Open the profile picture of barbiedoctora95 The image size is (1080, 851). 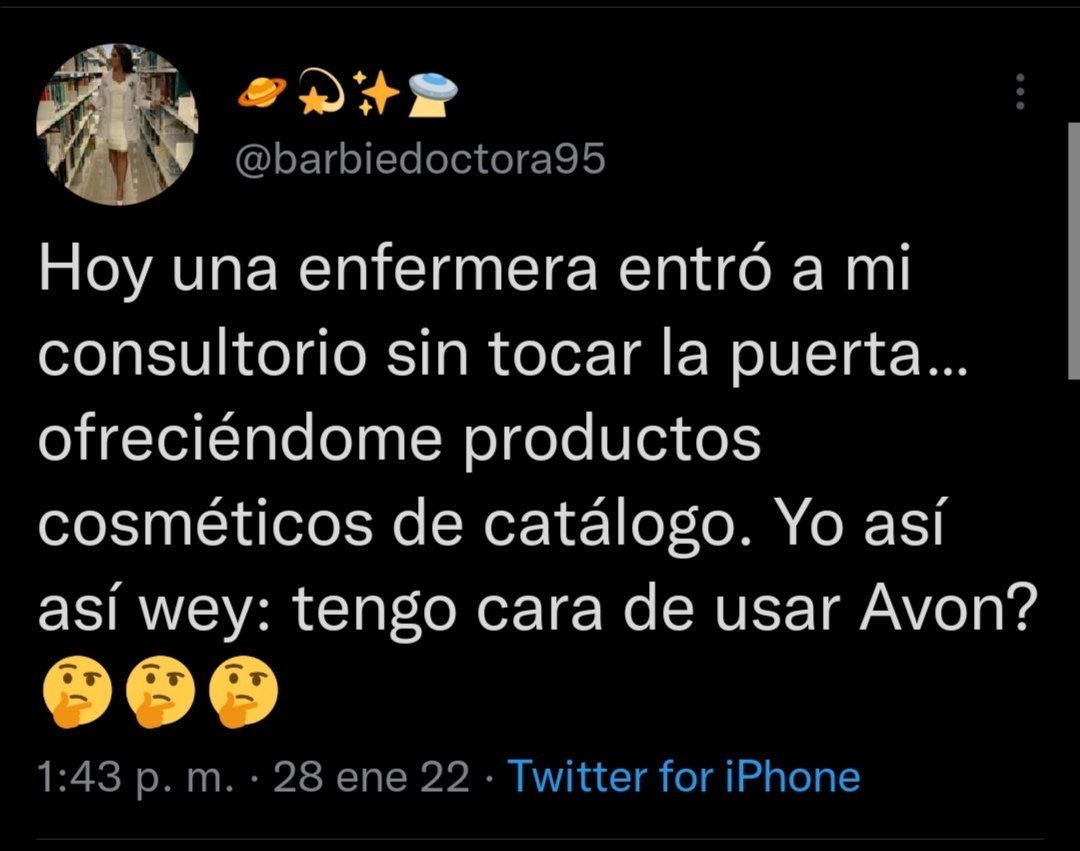[117, 125]
